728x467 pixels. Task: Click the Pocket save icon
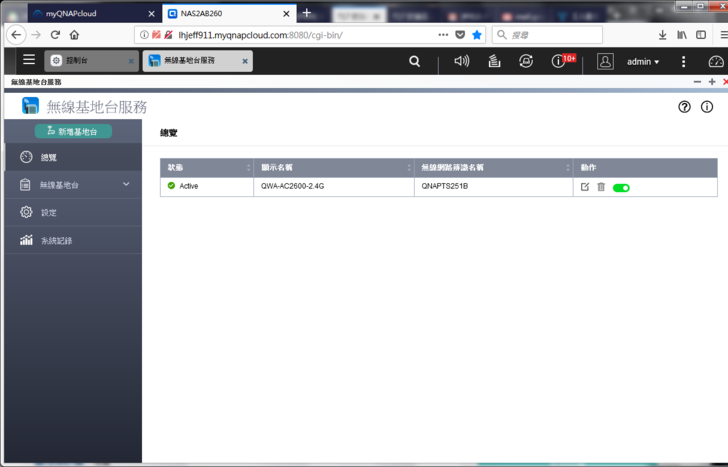[x=460, y=35]
